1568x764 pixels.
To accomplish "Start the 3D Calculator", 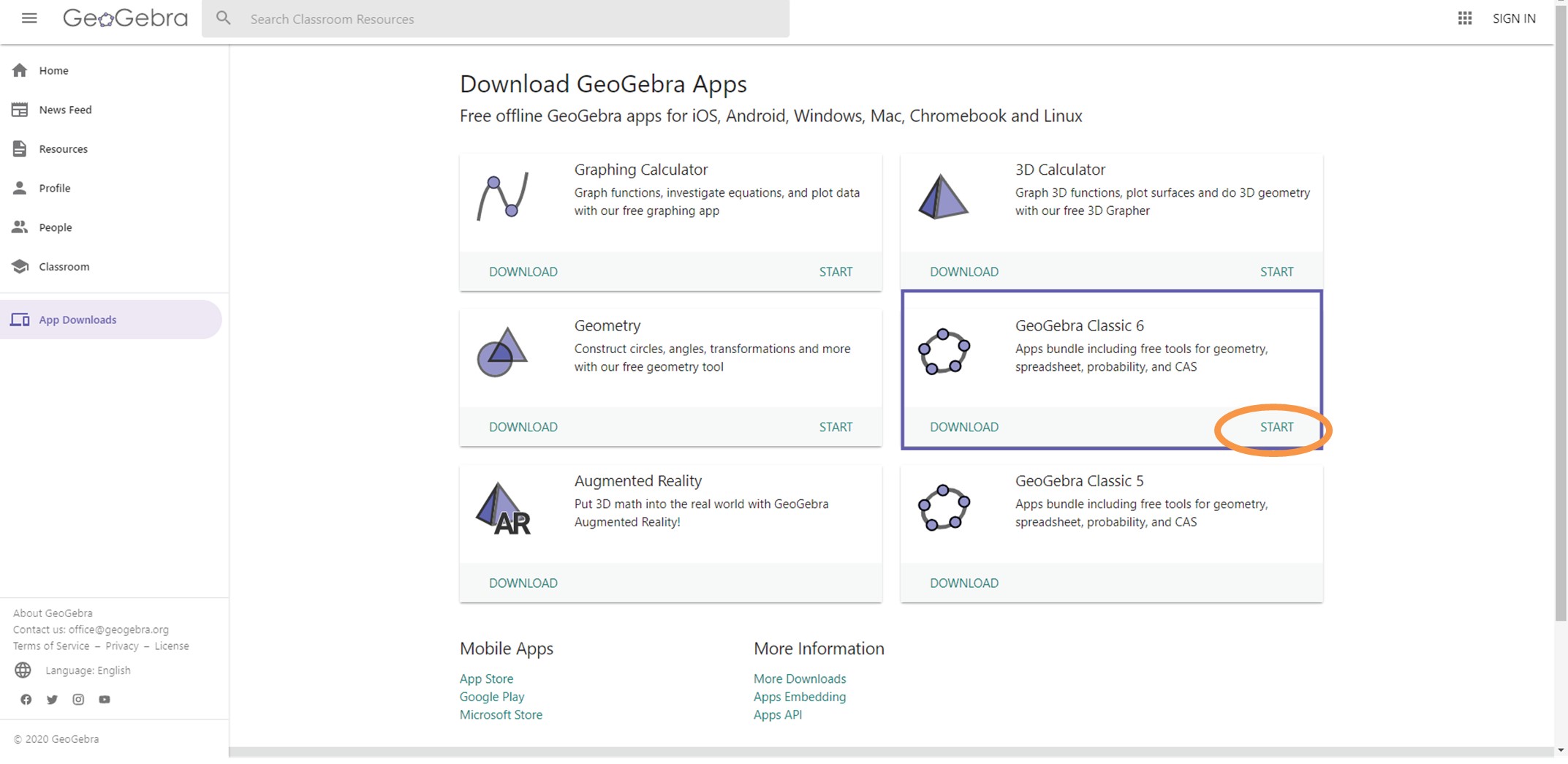I will (x=1276, y=271).
